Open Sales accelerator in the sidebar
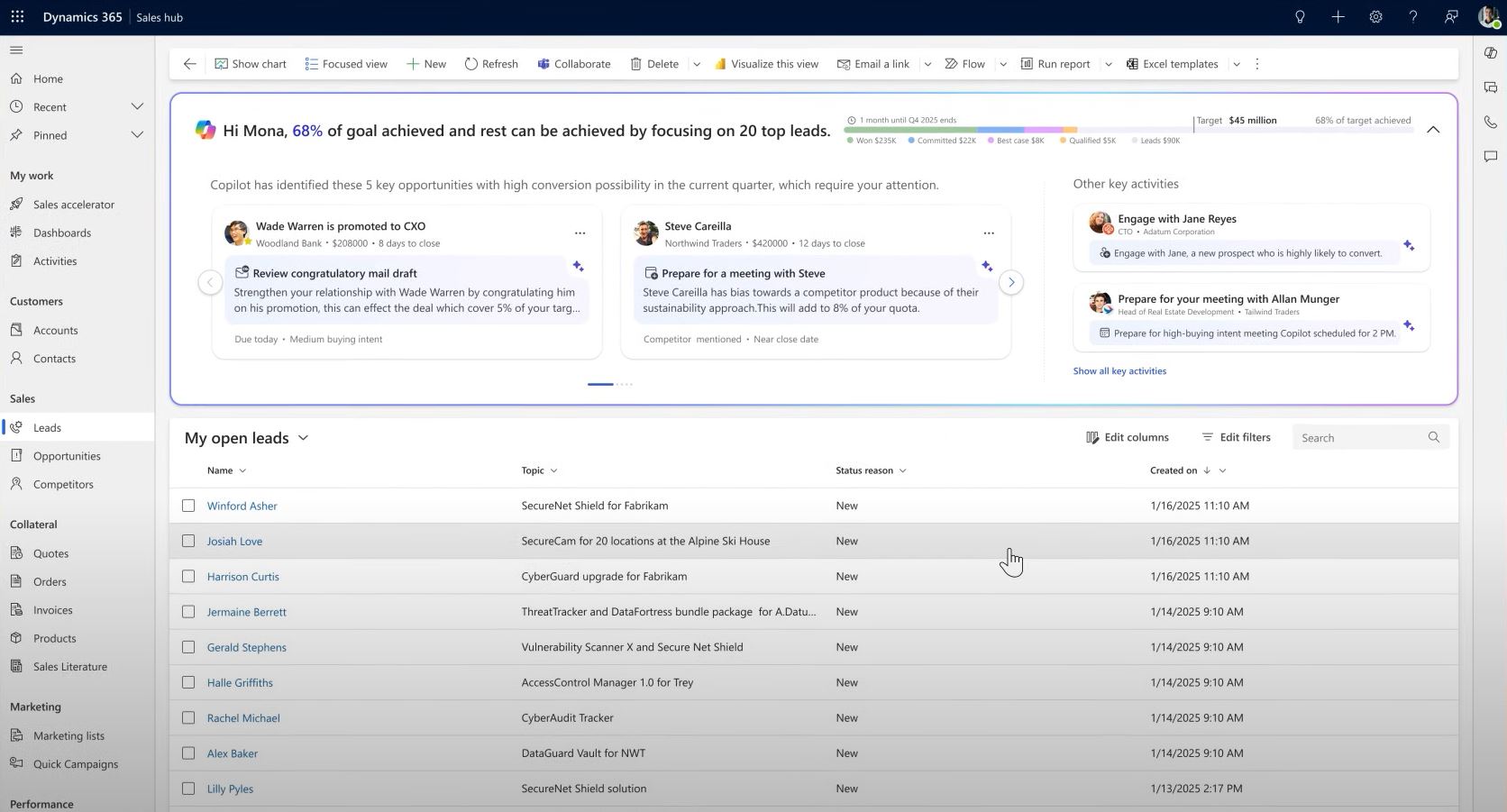1507x812 pixels. (x=74, y=205)
